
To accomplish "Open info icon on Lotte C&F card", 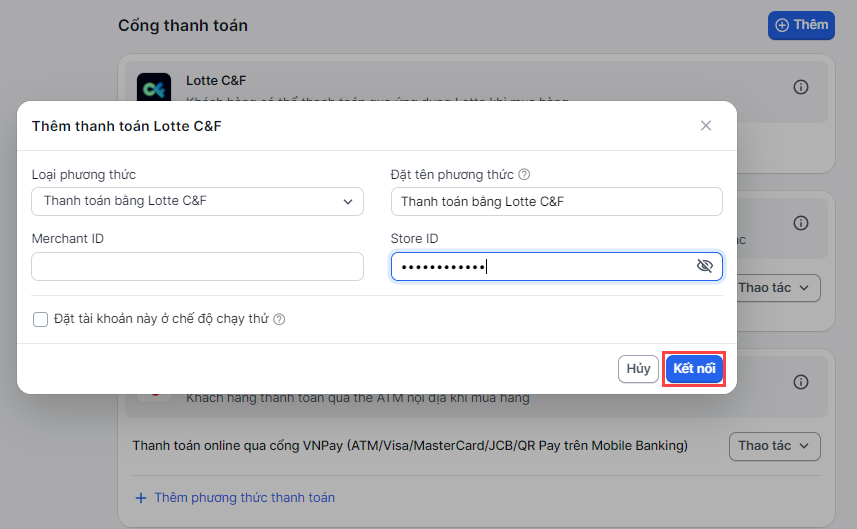I will (x=801, y=87).
